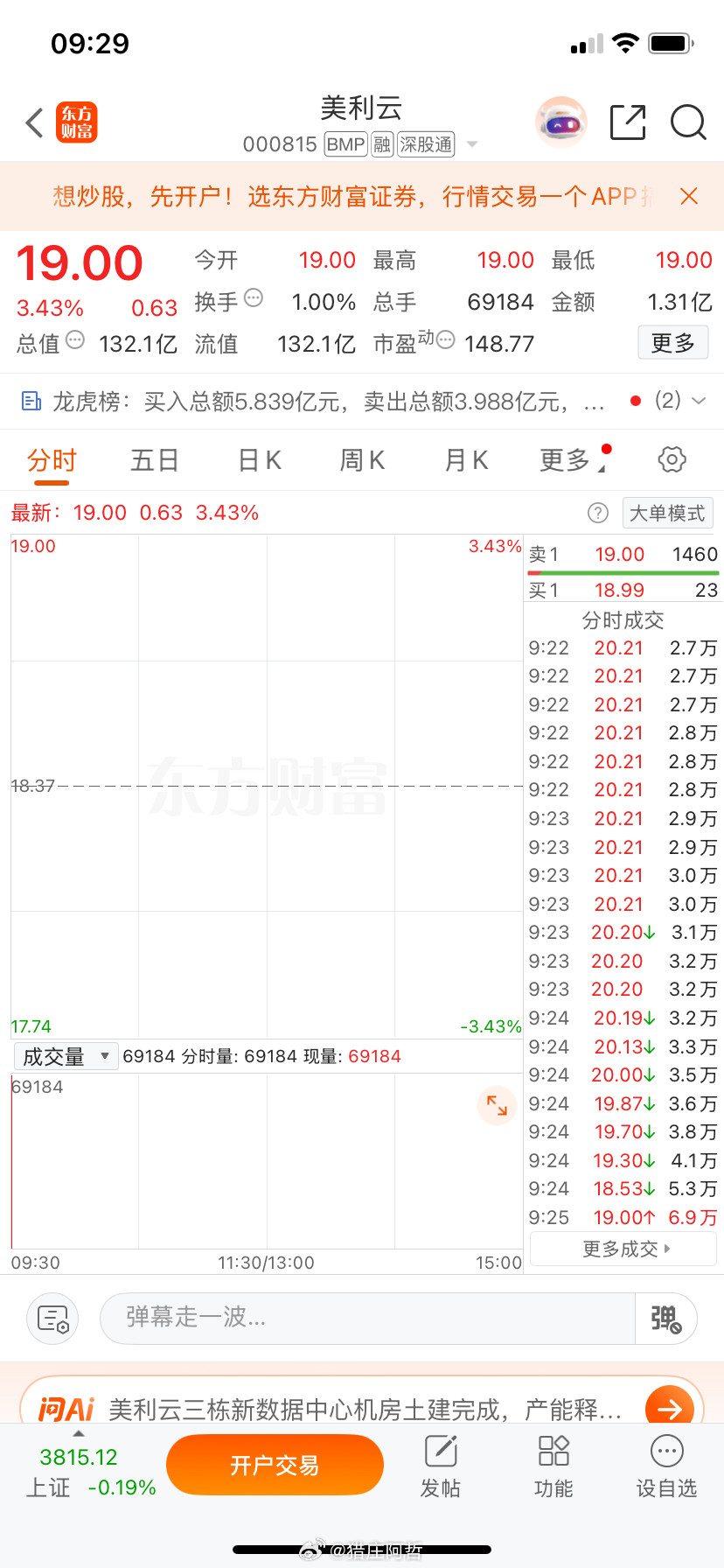This screenshot has height=1568, width=724.
Task: Open the 东方财富 logo icon
Action: (x=77, y=122)
